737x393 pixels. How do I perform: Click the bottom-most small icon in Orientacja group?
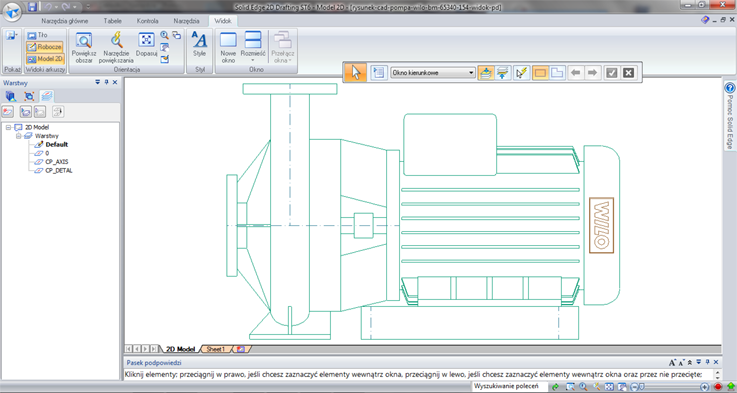click(164, 59)
